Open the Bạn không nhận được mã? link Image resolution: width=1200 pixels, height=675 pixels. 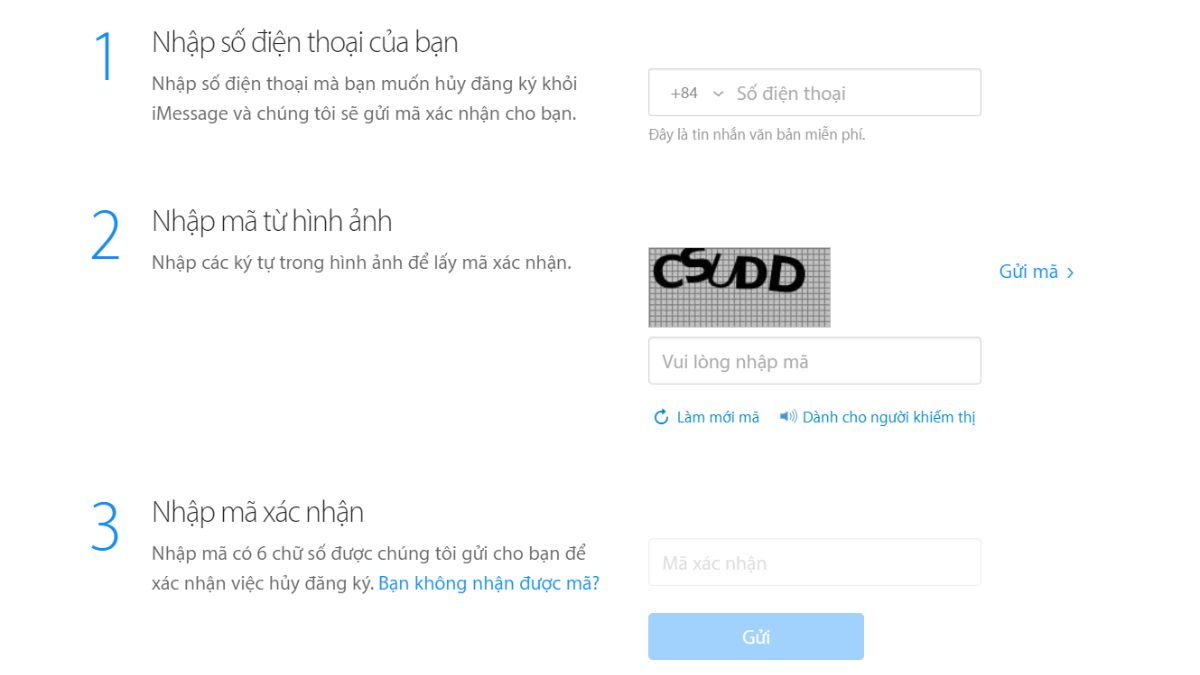(489, 583)
